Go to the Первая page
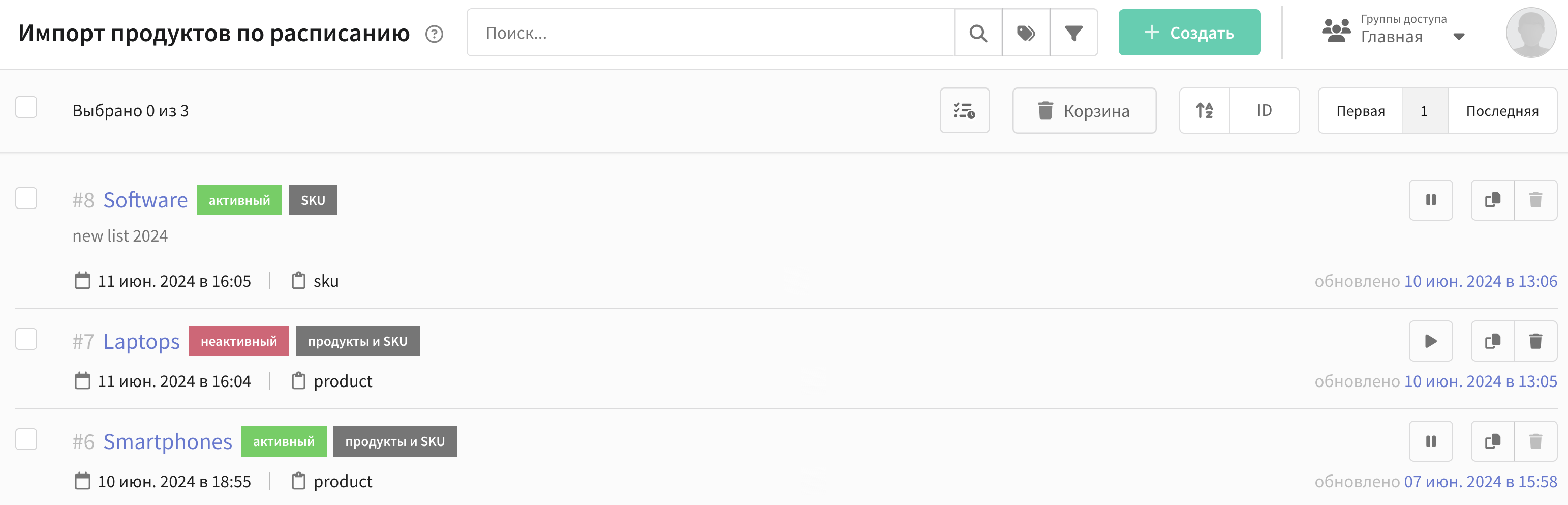 1361,111
